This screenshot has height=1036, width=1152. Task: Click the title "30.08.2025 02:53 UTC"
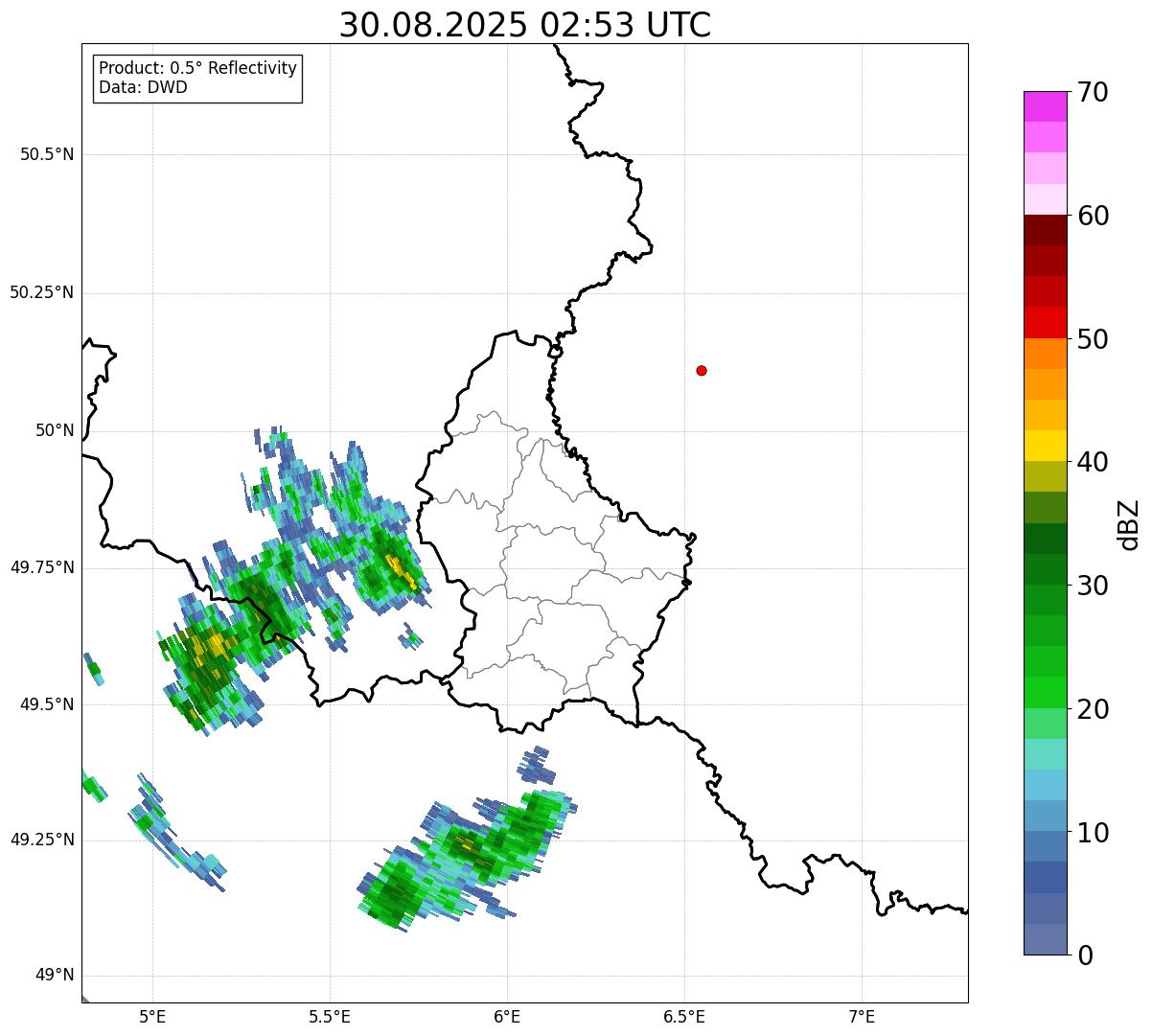[x=525, y=25]
